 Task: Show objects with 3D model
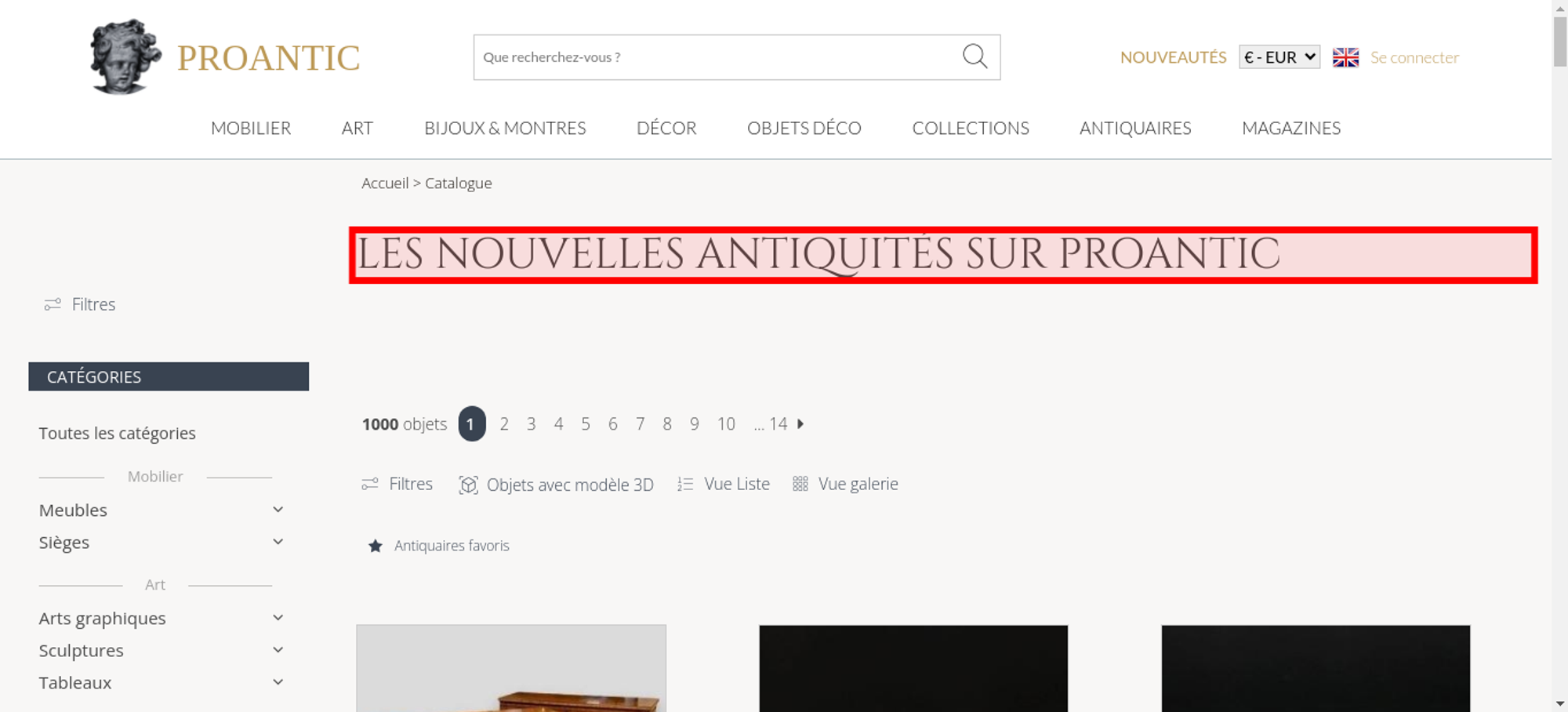(x=556, y=485)
